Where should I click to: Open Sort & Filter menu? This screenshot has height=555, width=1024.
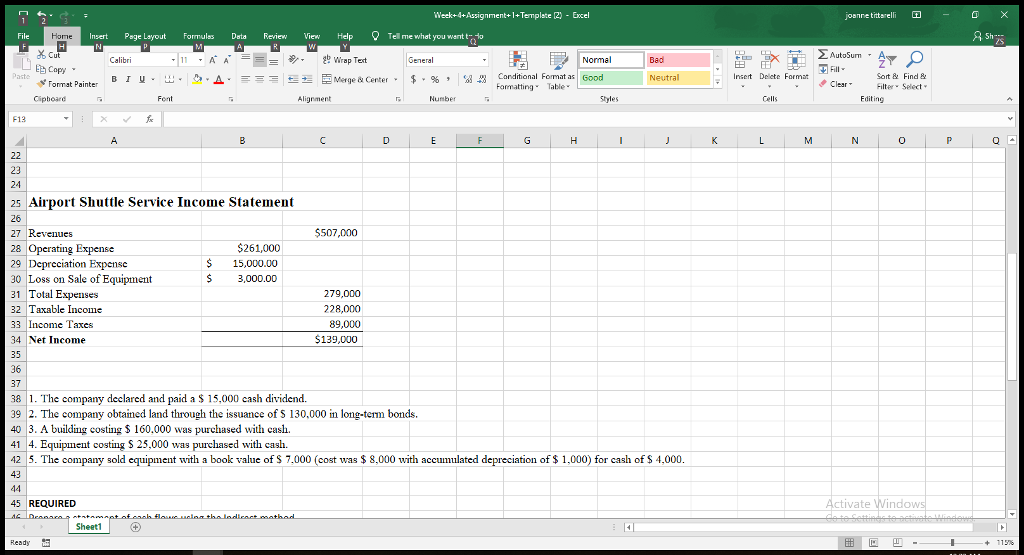point(887,71)
